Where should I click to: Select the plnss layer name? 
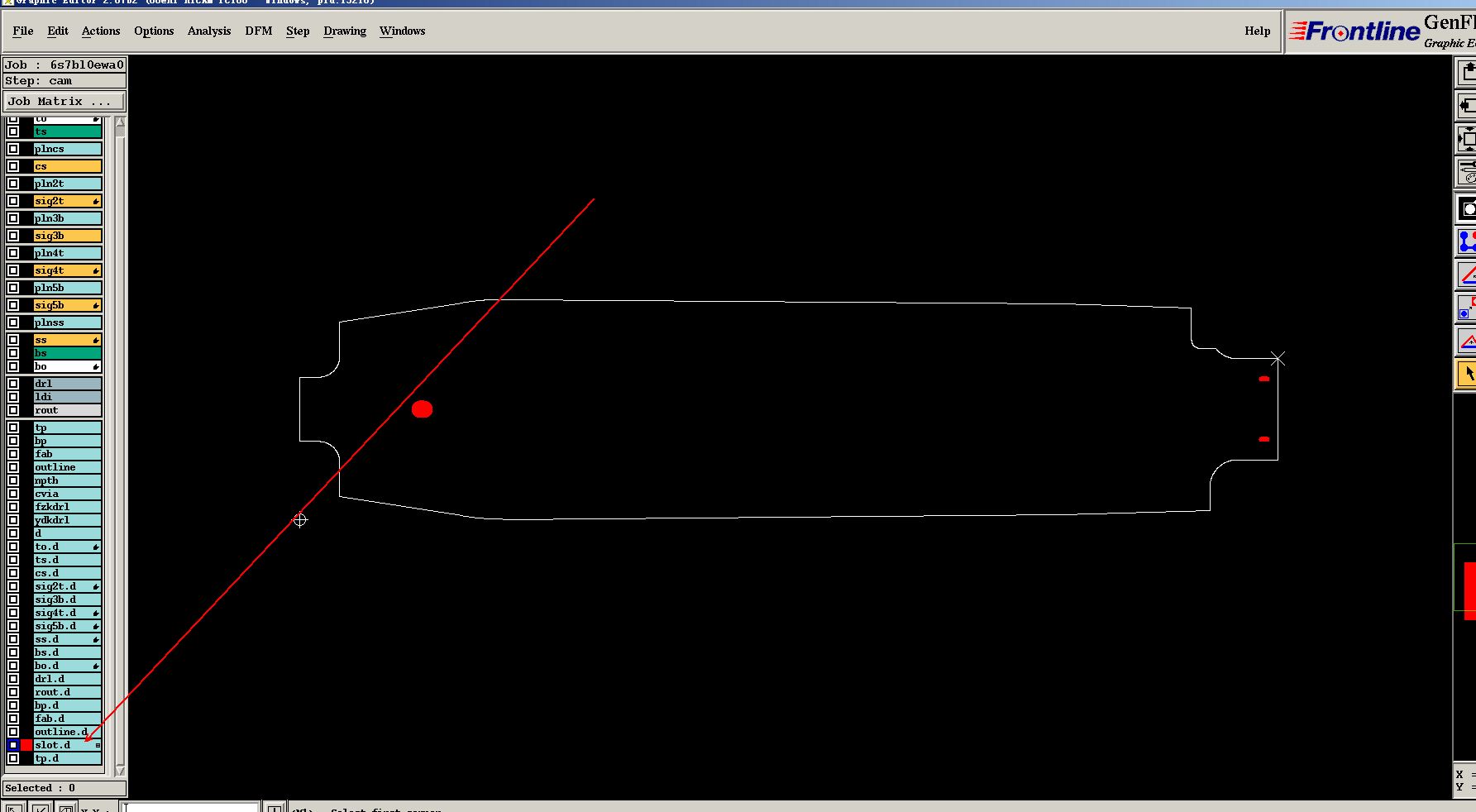click(68, 322)
